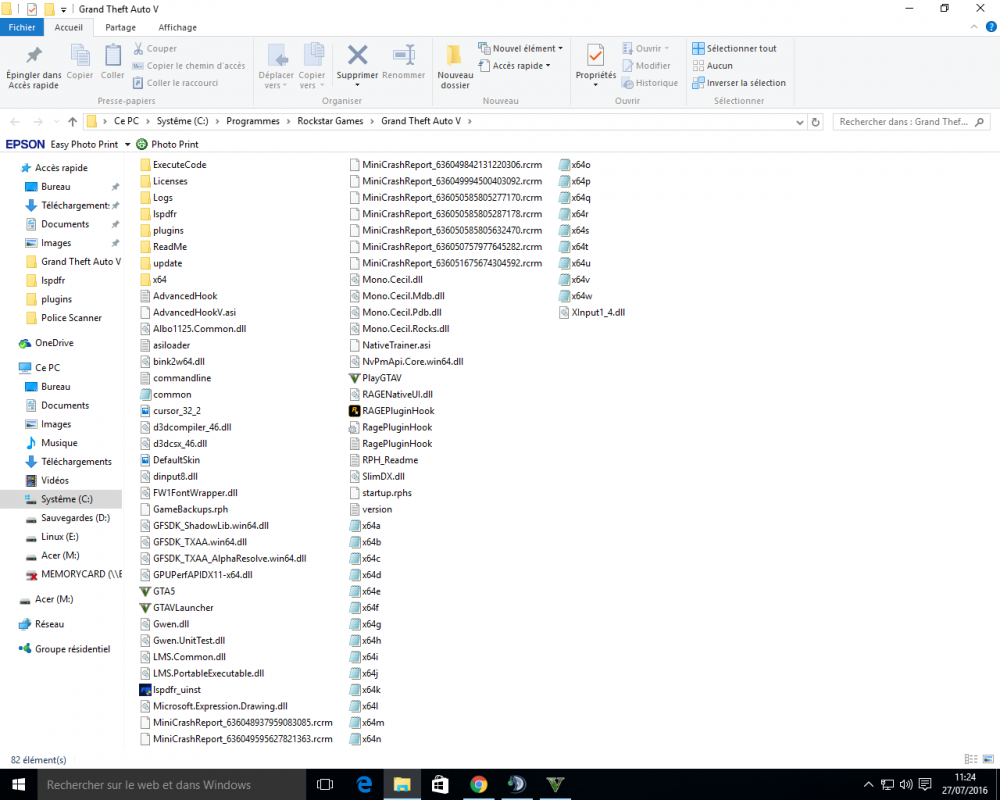Switch to the Affichage ribbon tab
The height and width of the screenshot is (800, 1000).
point(177,27)
